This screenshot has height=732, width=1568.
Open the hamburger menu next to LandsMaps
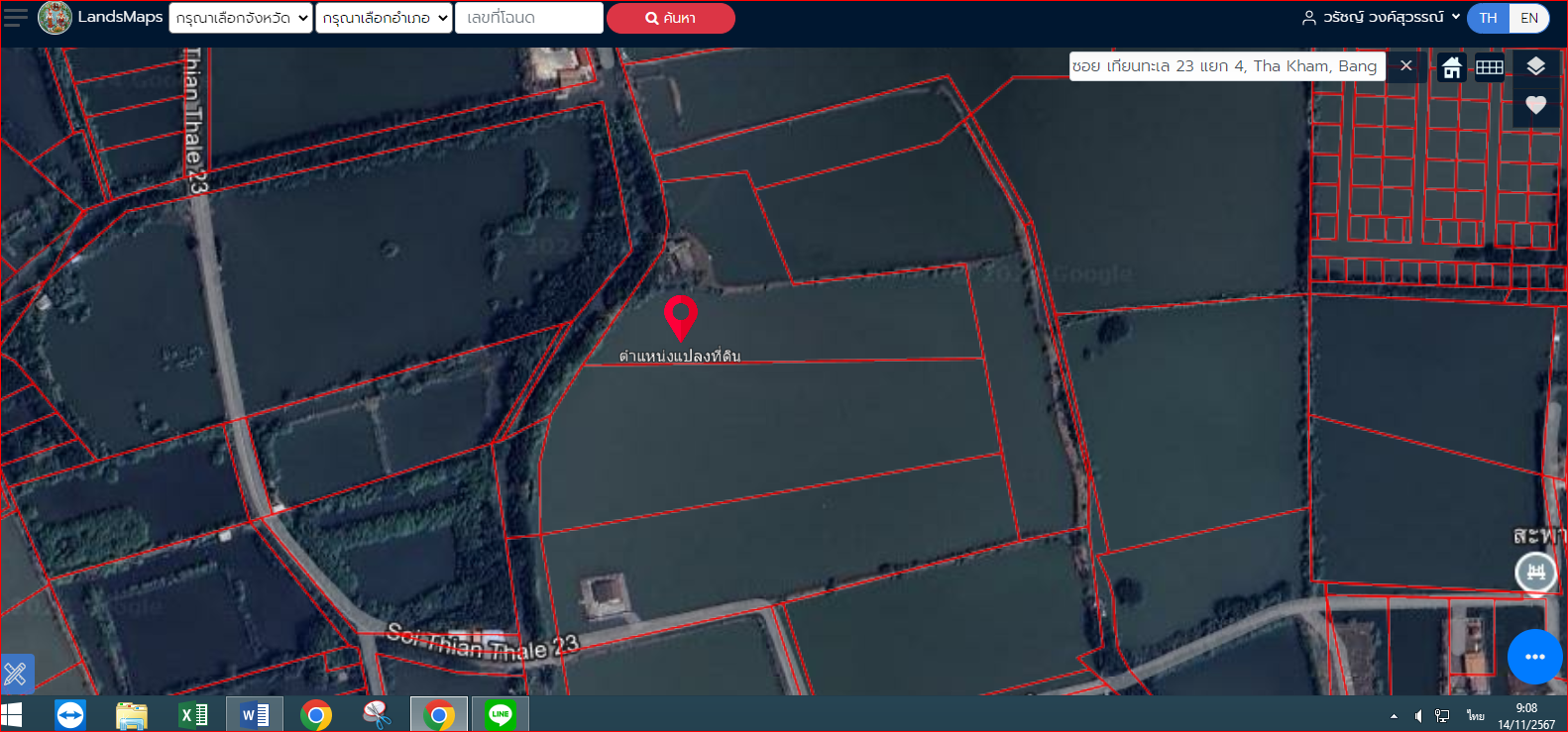coord(16,18)
